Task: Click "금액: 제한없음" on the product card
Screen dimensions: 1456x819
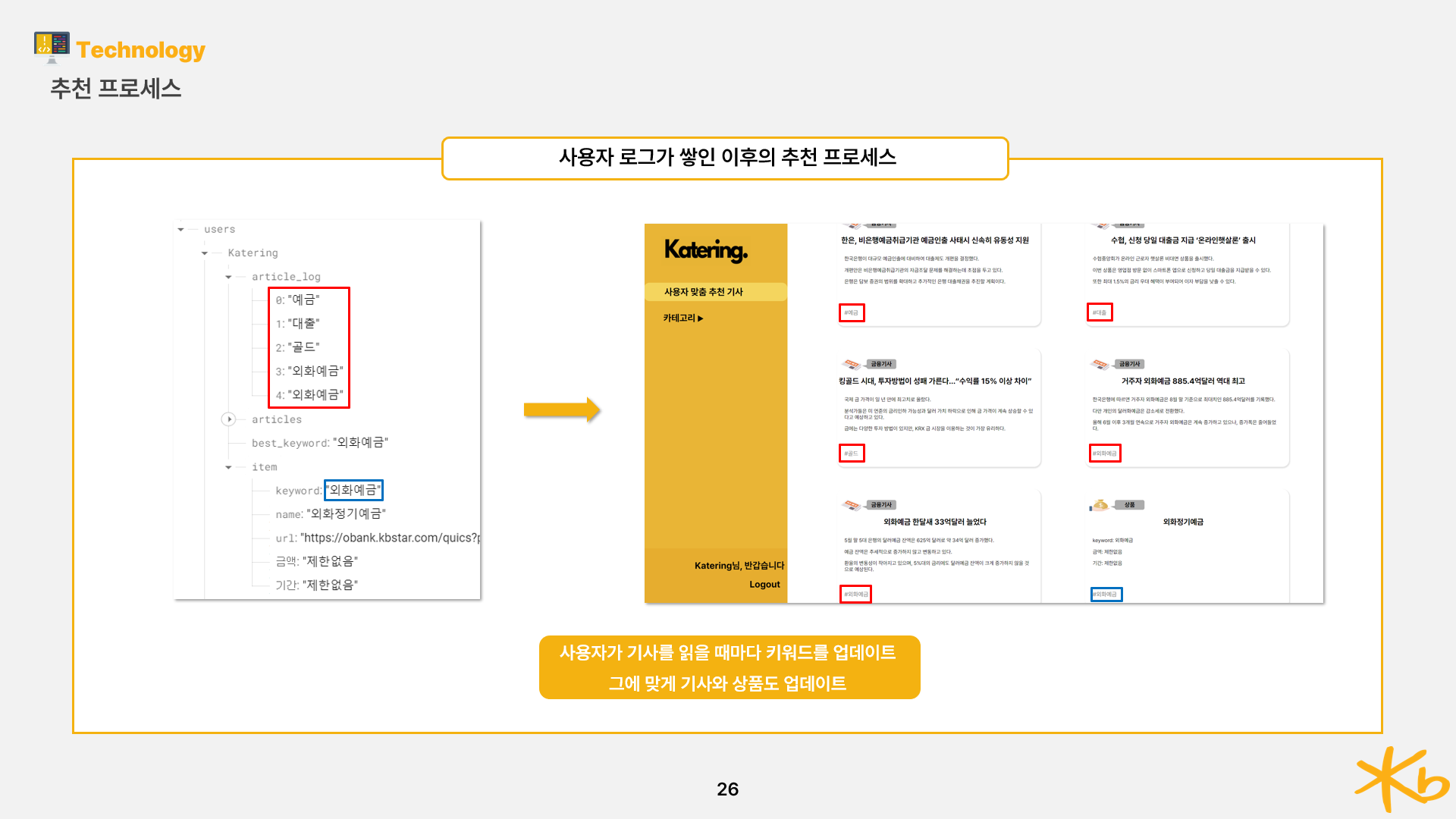Action: click(x=1107, y=552)
